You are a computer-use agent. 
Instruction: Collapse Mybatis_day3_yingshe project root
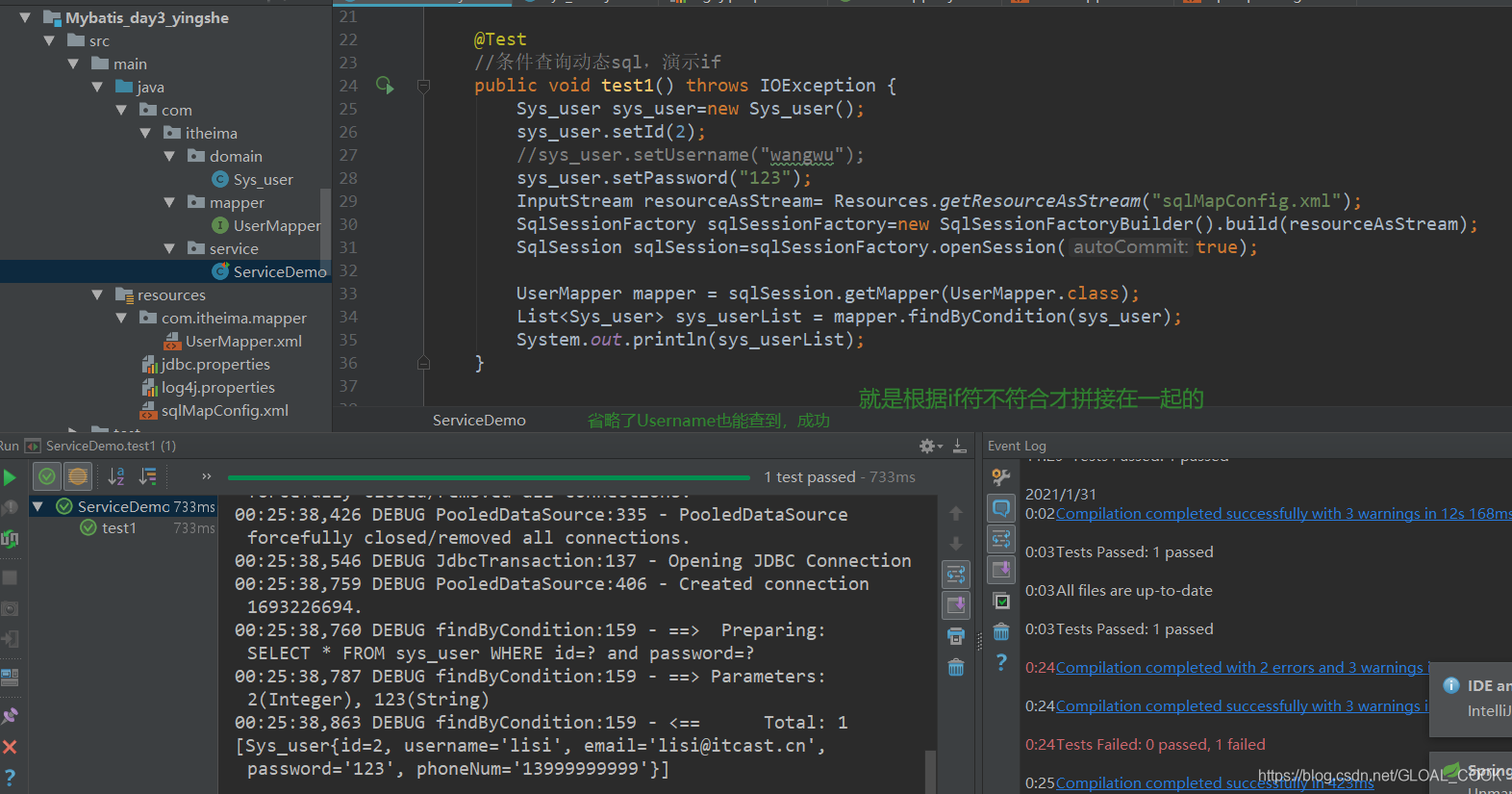(x=25, y=17)
